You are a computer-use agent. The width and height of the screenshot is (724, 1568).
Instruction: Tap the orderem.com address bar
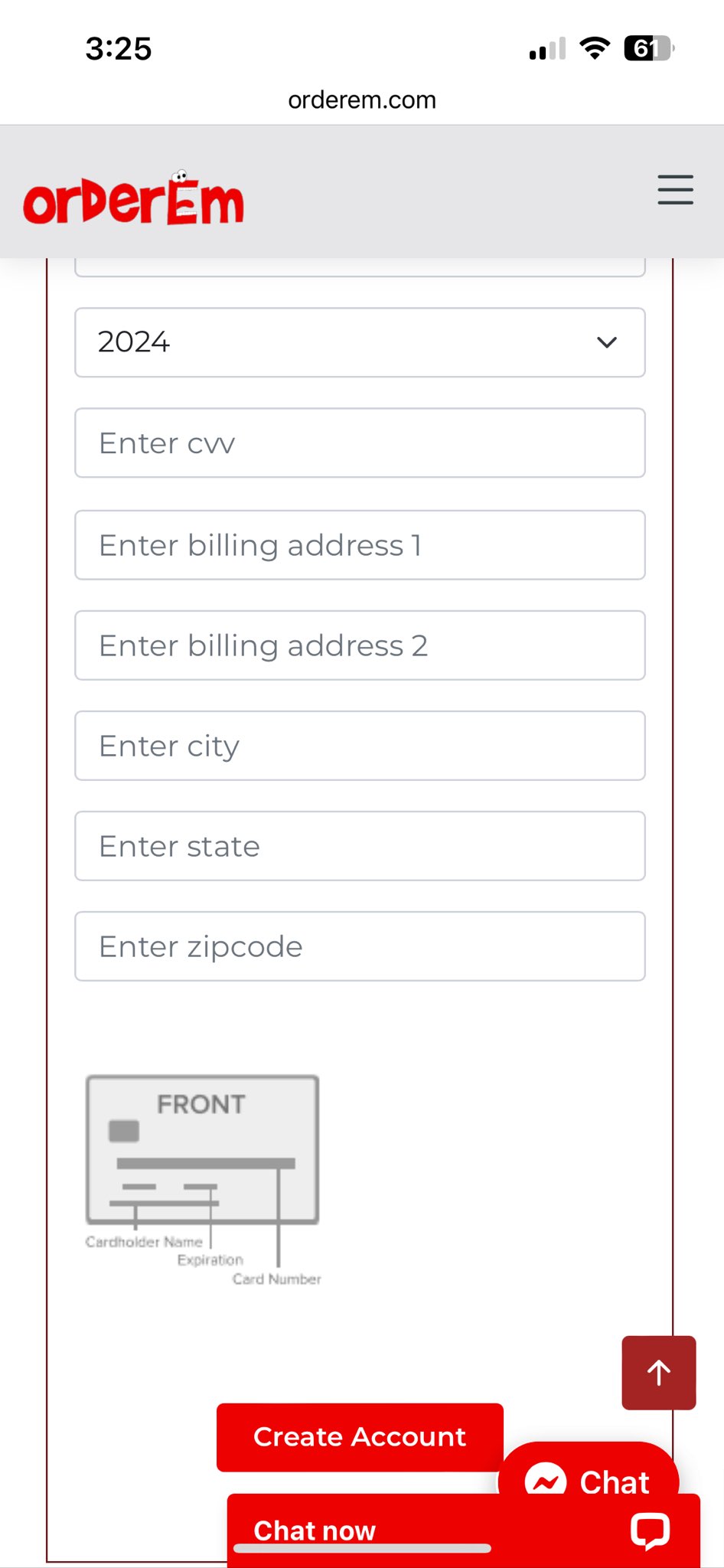tap(362, 100)
